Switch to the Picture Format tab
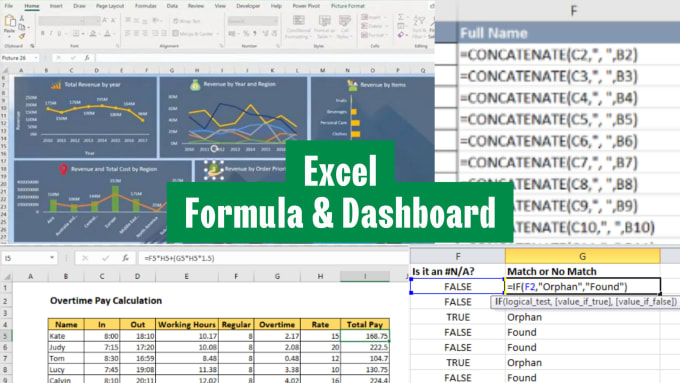 click(347, 6)
